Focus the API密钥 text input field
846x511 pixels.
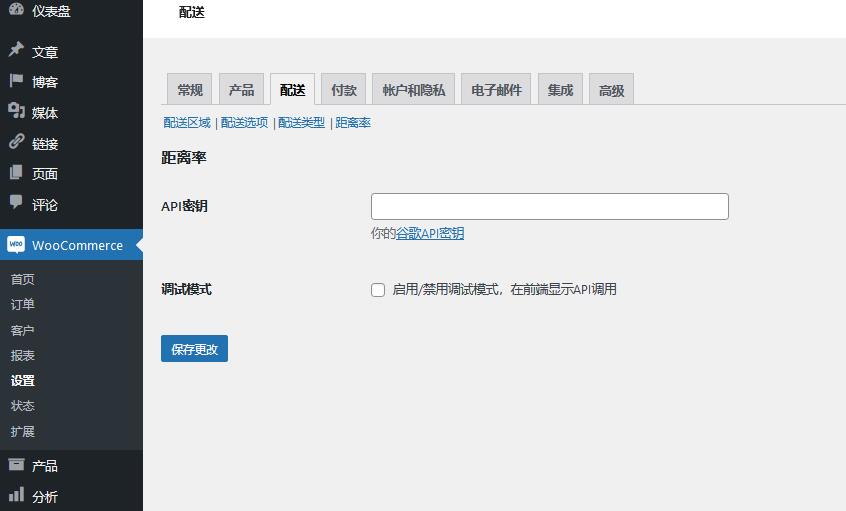pos(549,207)
